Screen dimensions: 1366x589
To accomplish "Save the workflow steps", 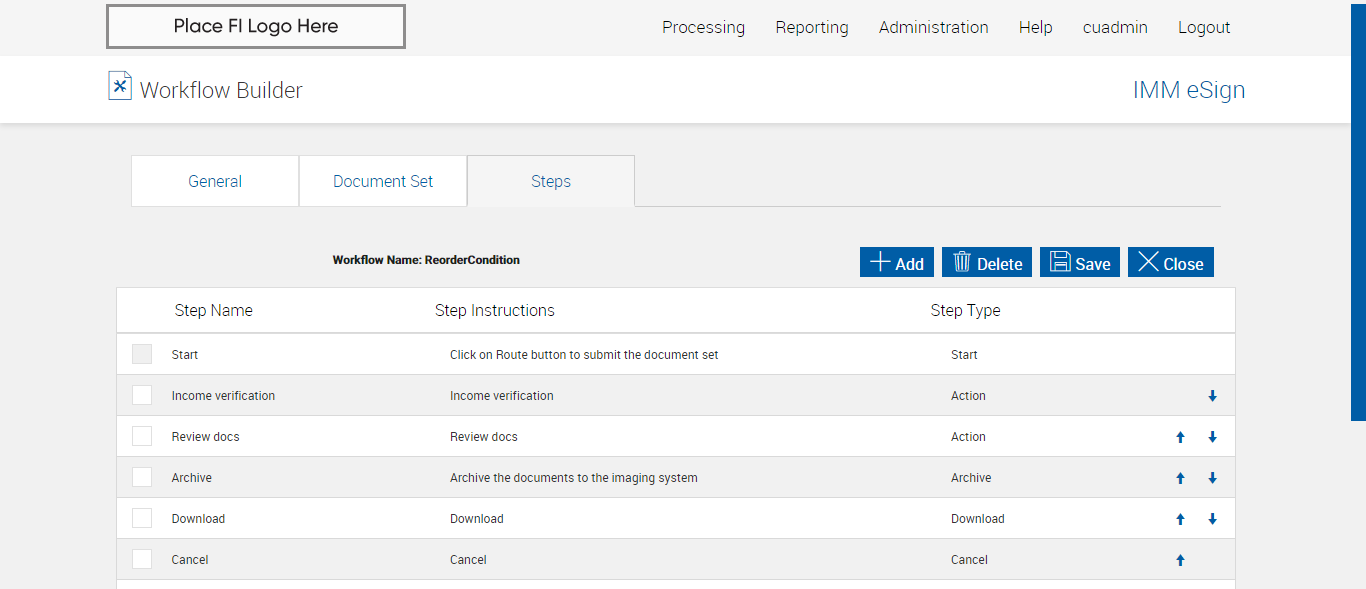I will pos(1080,262).
